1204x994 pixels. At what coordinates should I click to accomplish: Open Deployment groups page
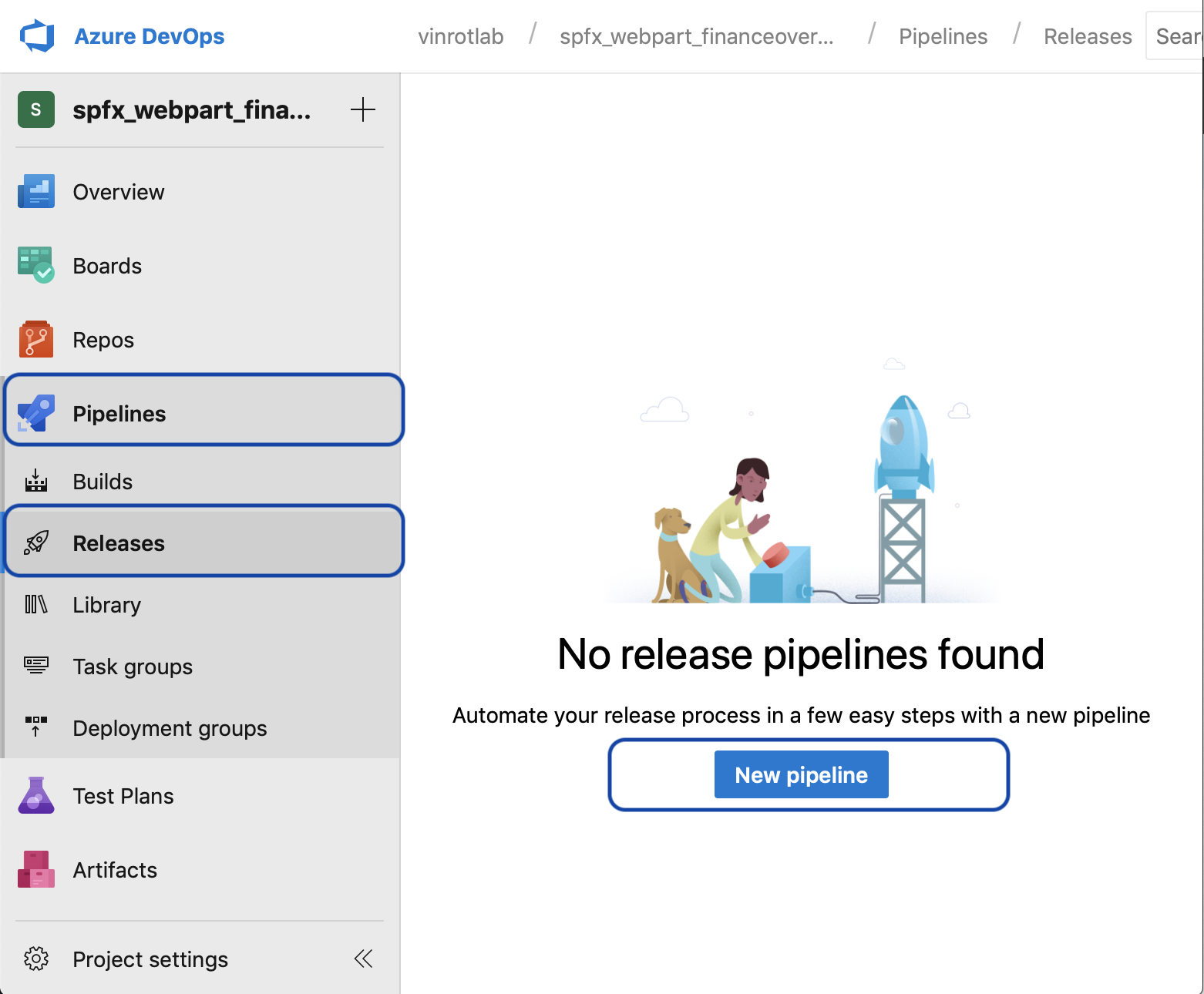(x=170, y=728)
